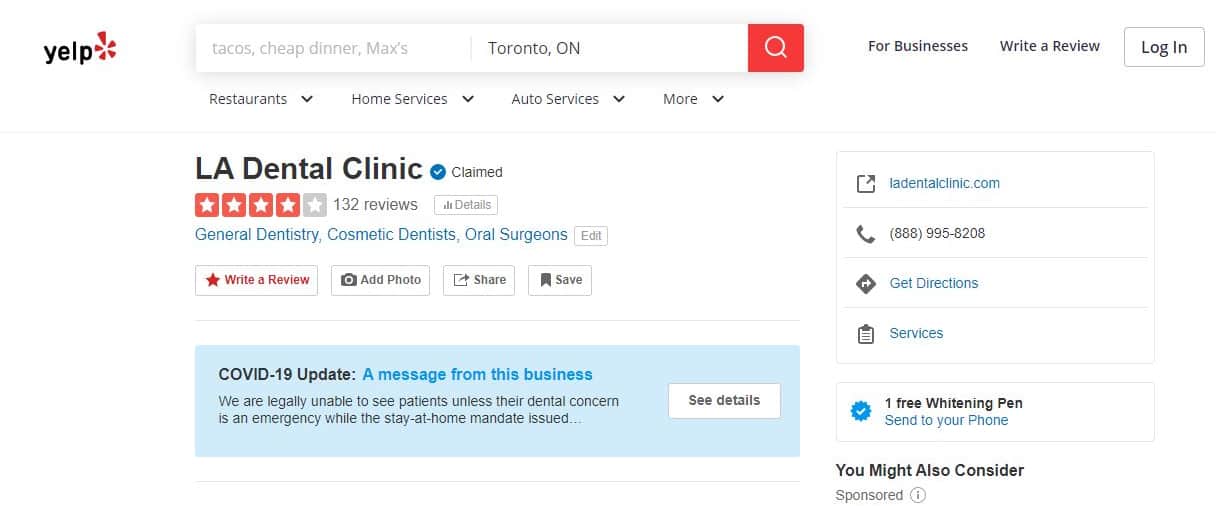
Task: Open the More categories menu
Action: [x=693, y=99]
